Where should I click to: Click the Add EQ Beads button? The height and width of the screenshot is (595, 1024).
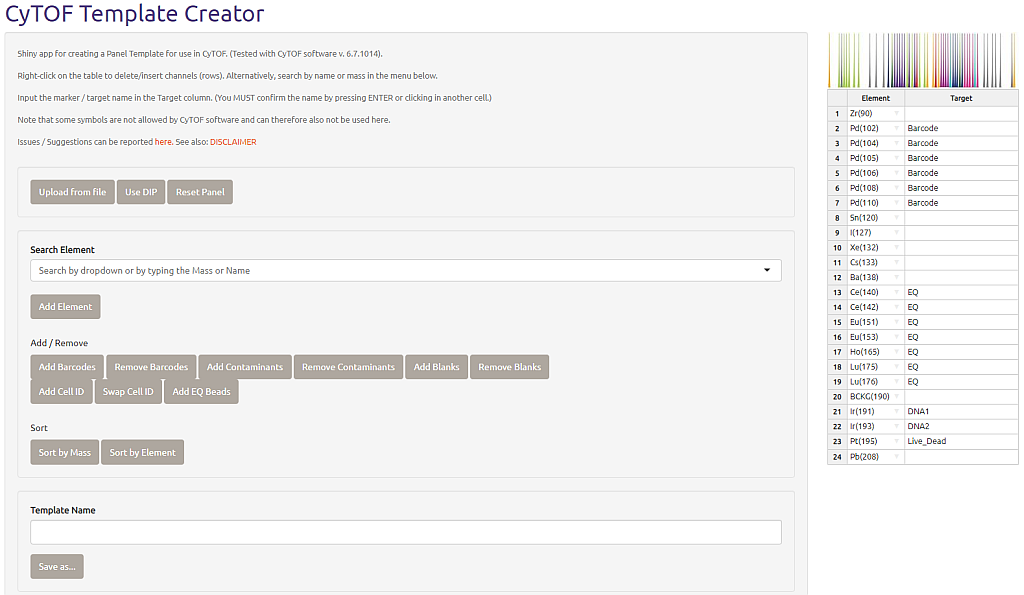[201, 392]
